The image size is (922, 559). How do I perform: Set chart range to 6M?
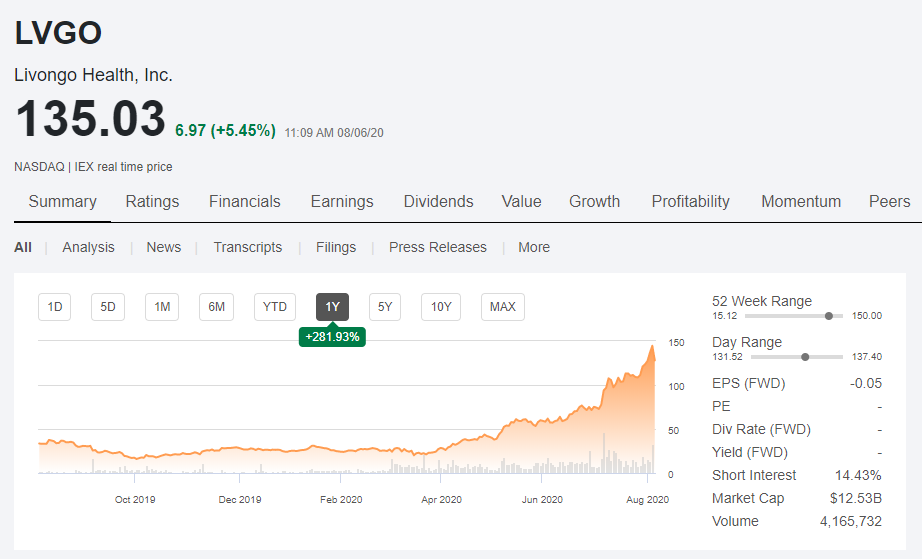216,307
